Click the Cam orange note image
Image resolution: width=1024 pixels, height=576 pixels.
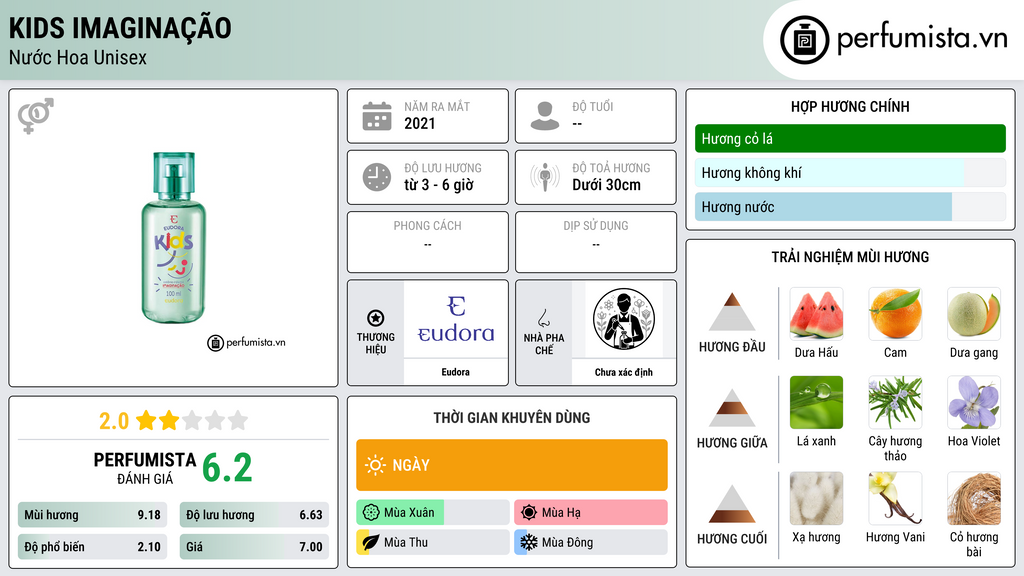895,314
